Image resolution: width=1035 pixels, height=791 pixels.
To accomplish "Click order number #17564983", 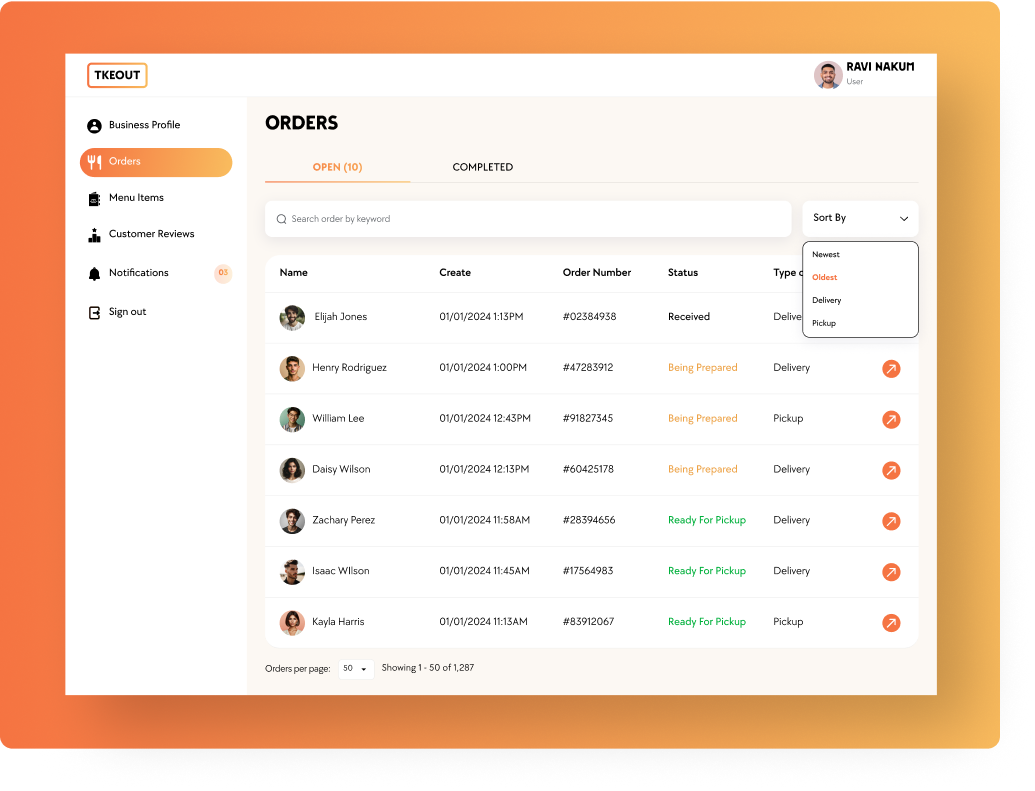I will click(587, 571).
